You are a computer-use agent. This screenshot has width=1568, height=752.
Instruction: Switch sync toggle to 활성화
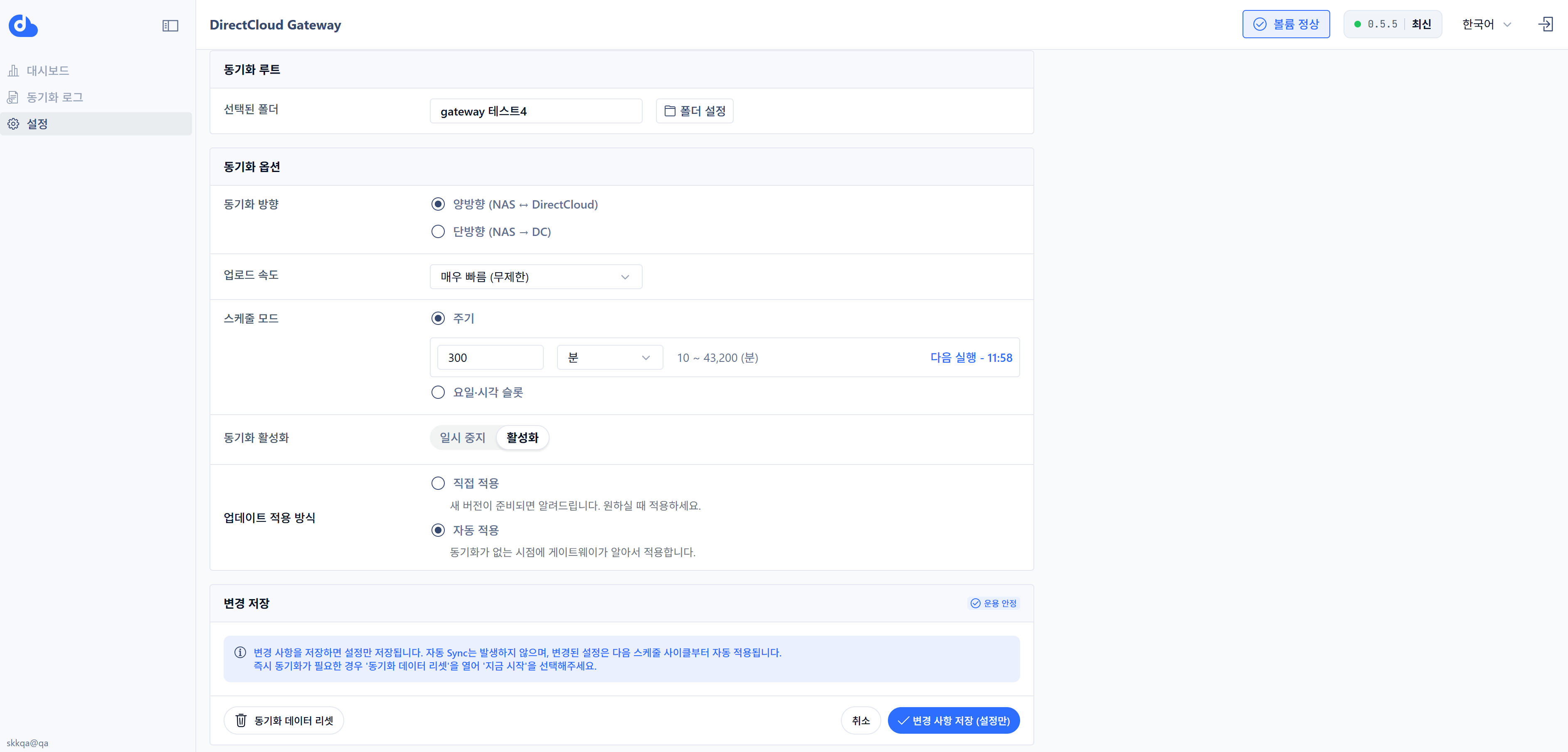click(x=522, y=438)
